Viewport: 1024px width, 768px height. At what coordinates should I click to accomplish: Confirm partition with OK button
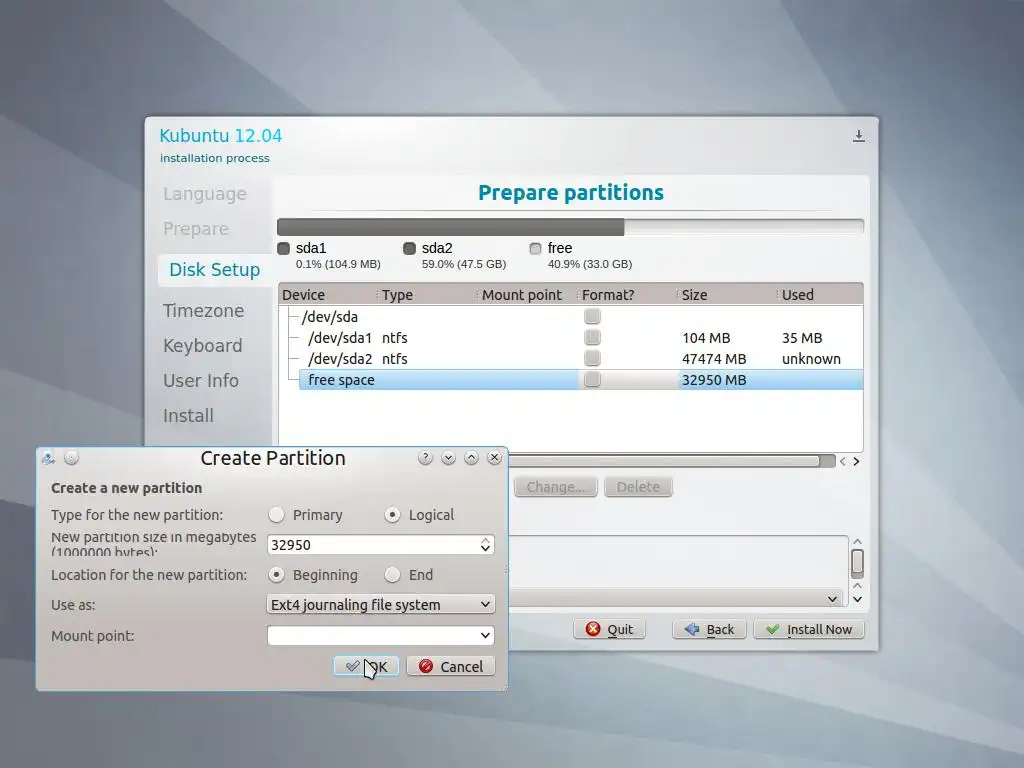pyautogui.click(x=366, y=666)
